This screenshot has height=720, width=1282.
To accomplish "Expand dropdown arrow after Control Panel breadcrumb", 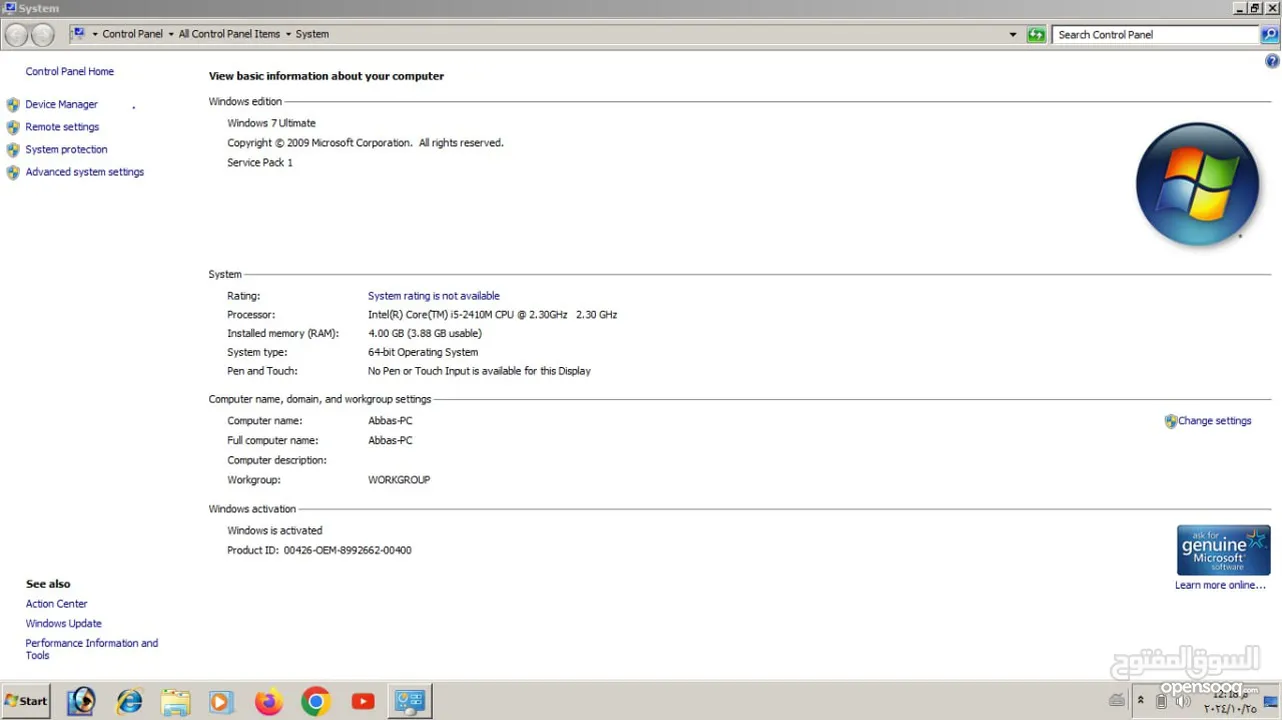I will pyautogui.click(x=171, y=35).
